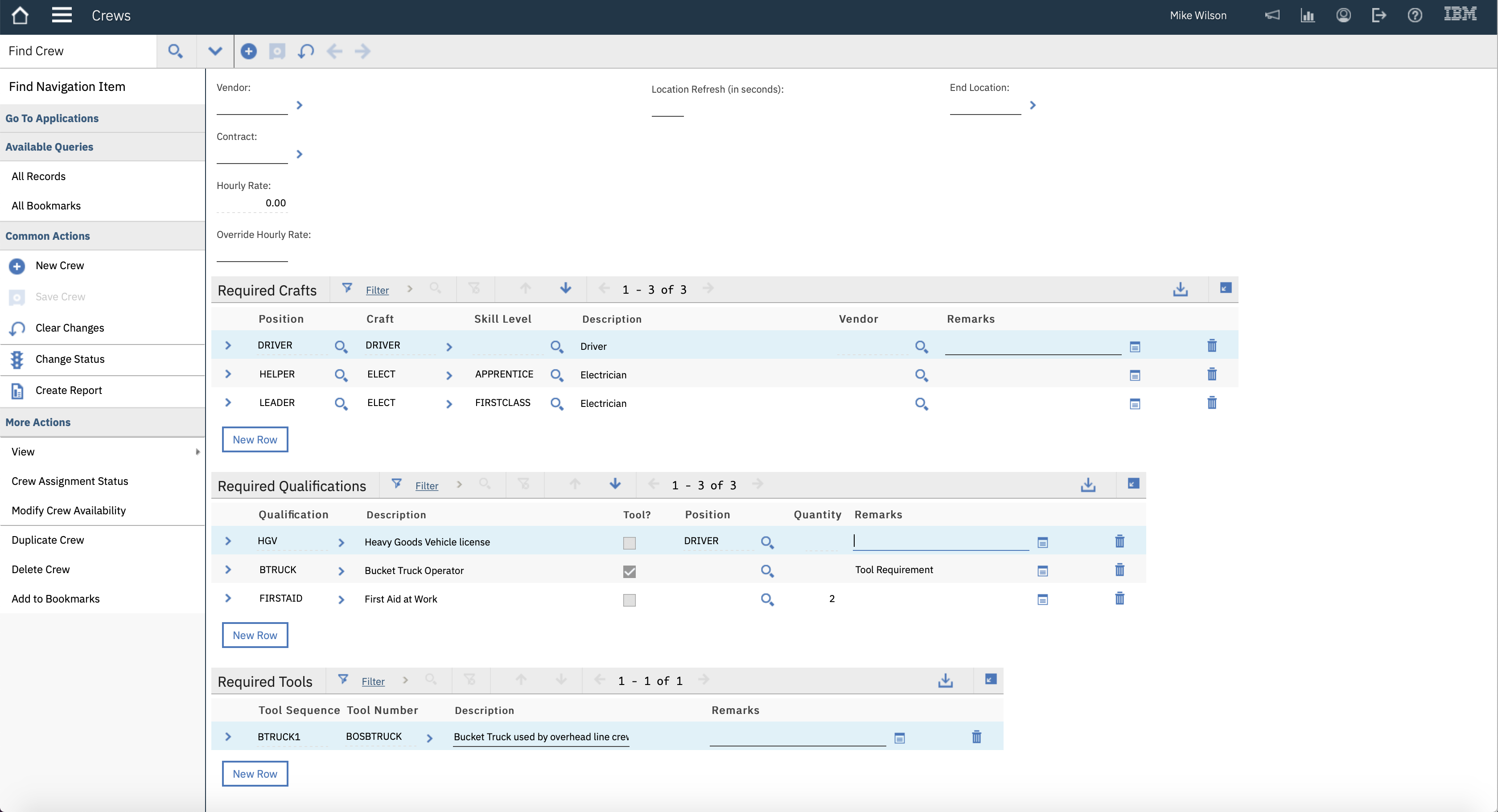Click the Home icon in the header
Viewport: 1498px width, 812px height.
tap(20, 16)
